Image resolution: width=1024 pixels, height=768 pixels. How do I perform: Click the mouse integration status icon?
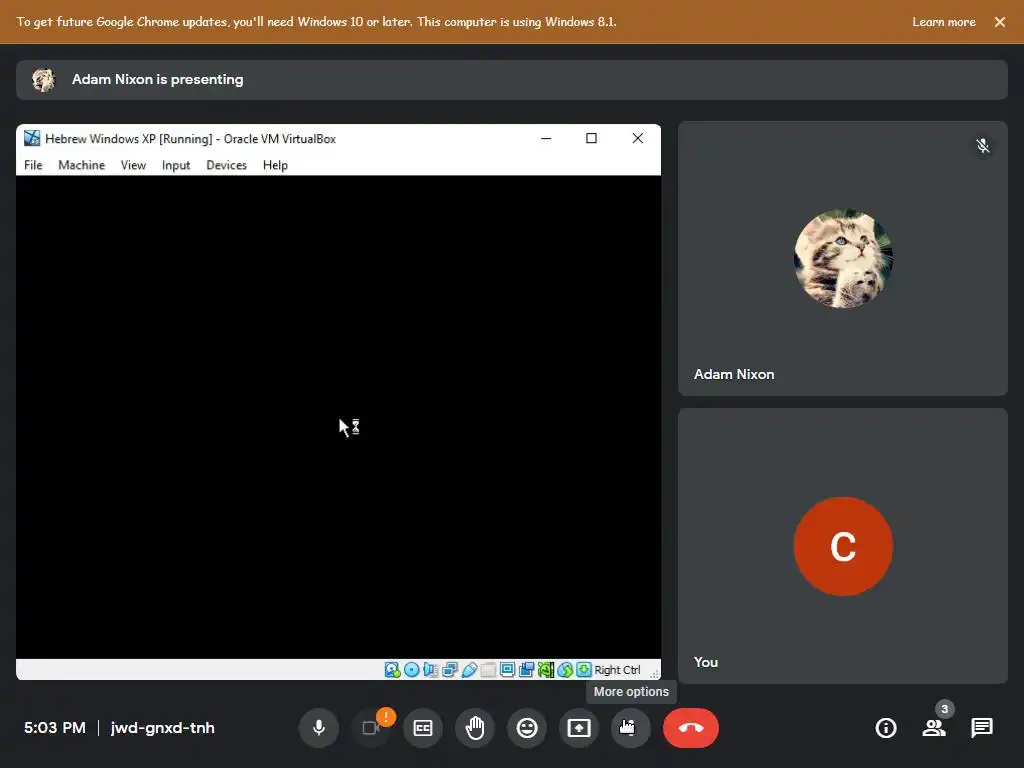coord(565,669)
